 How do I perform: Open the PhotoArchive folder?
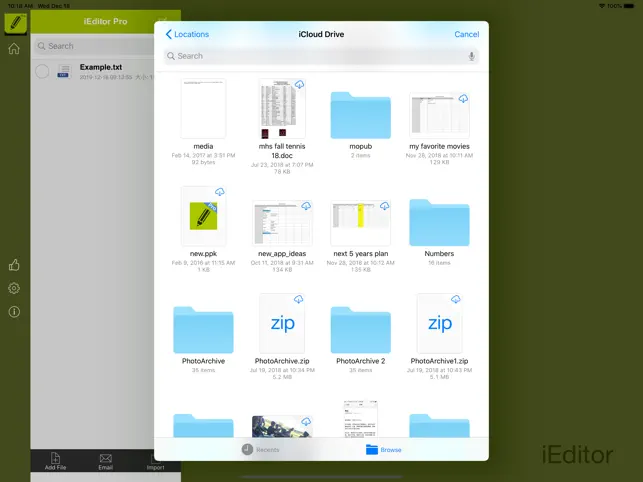click(x=203, y=330)
